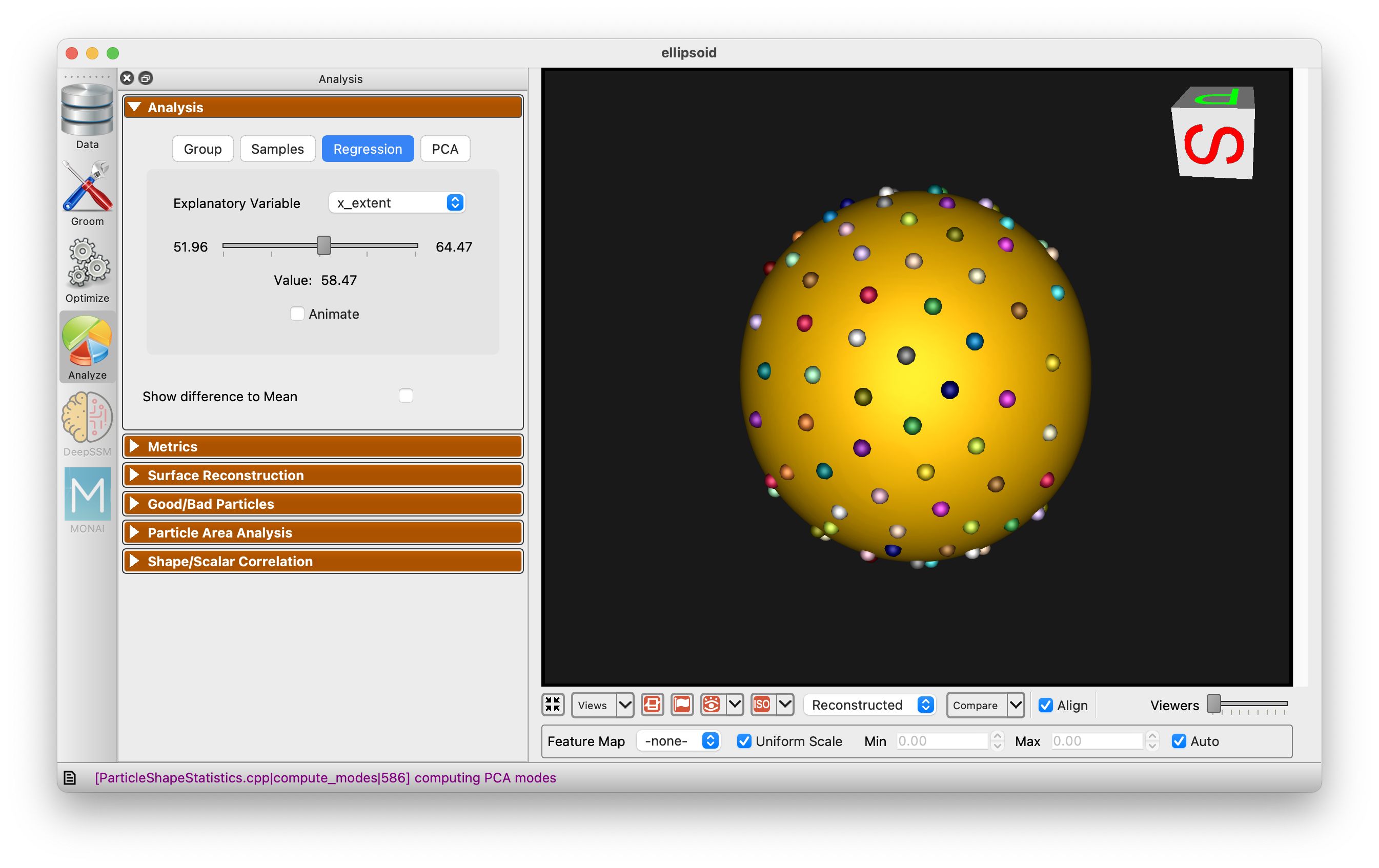The image size is (1379, 868).
Task: Click the auto-fit view arrows icon
Action: point(553,705)
